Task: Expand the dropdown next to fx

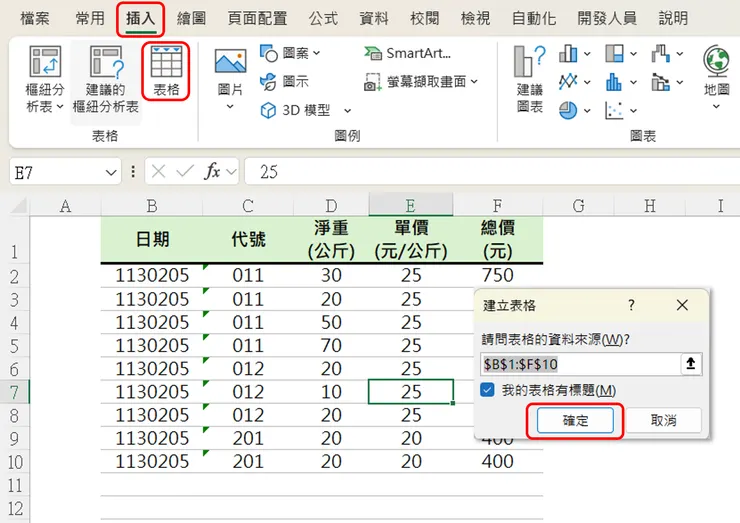Action: click(x=231, y=172)
